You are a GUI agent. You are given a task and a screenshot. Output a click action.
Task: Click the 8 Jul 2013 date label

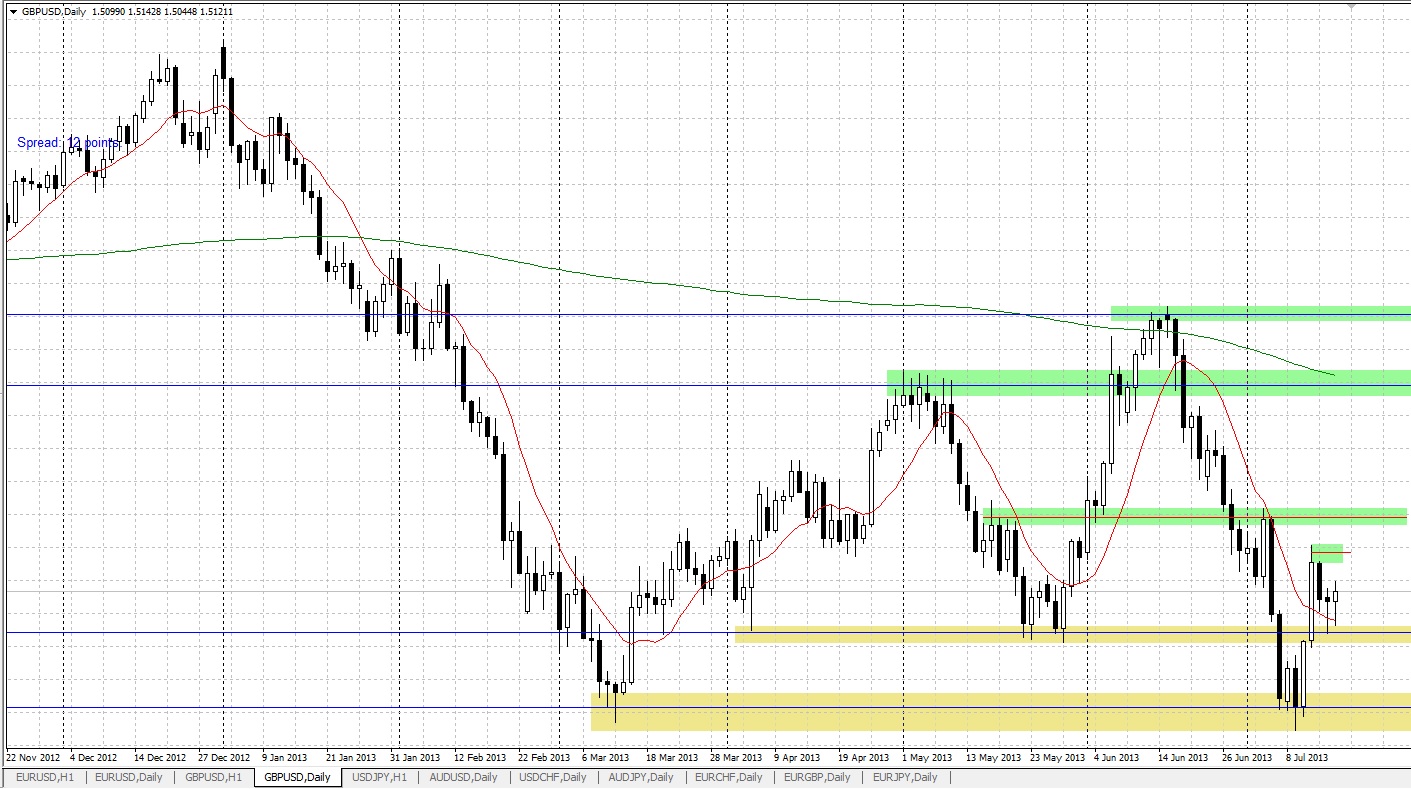1309,757
